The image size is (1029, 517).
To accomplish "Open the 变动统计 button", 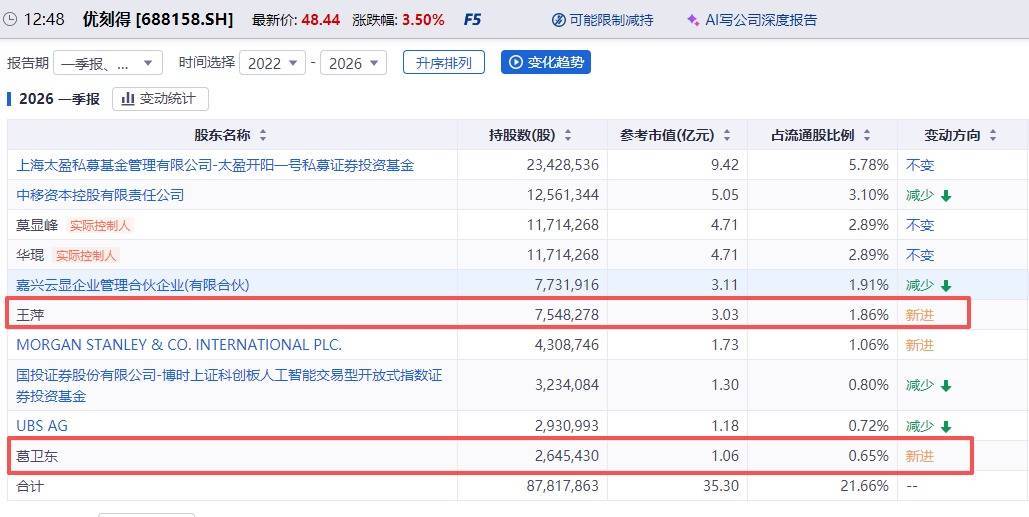I will 160,98.
